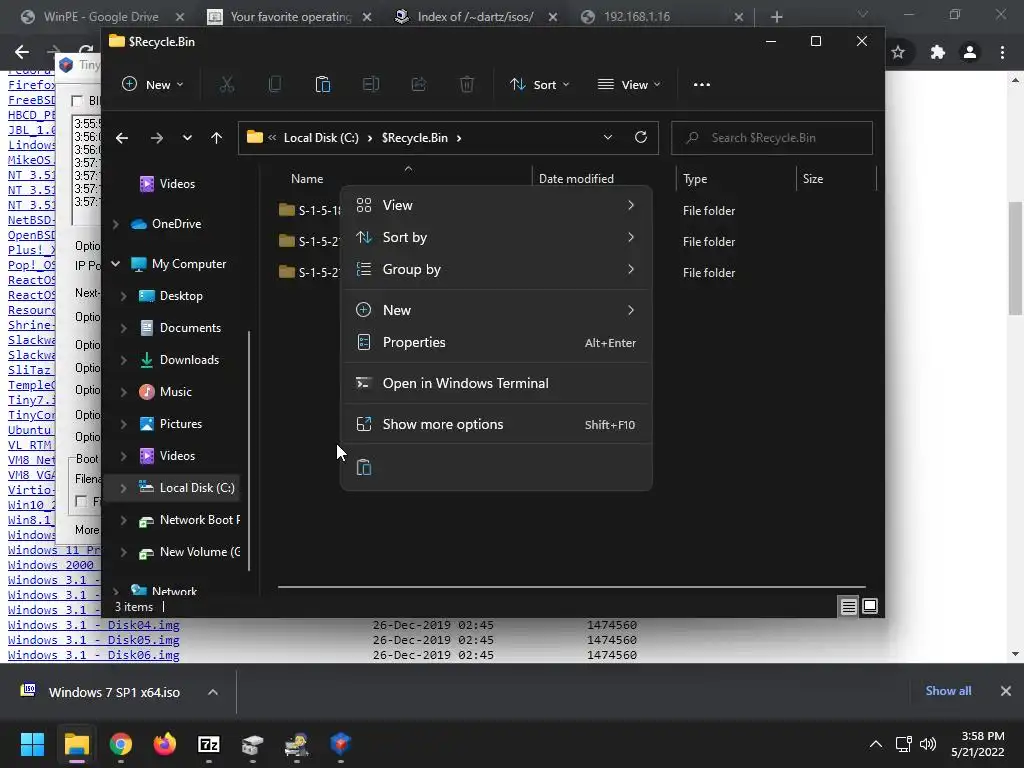Open the New dropdown in Explorer toolbar
The image size is (1024, 768).
153,84
